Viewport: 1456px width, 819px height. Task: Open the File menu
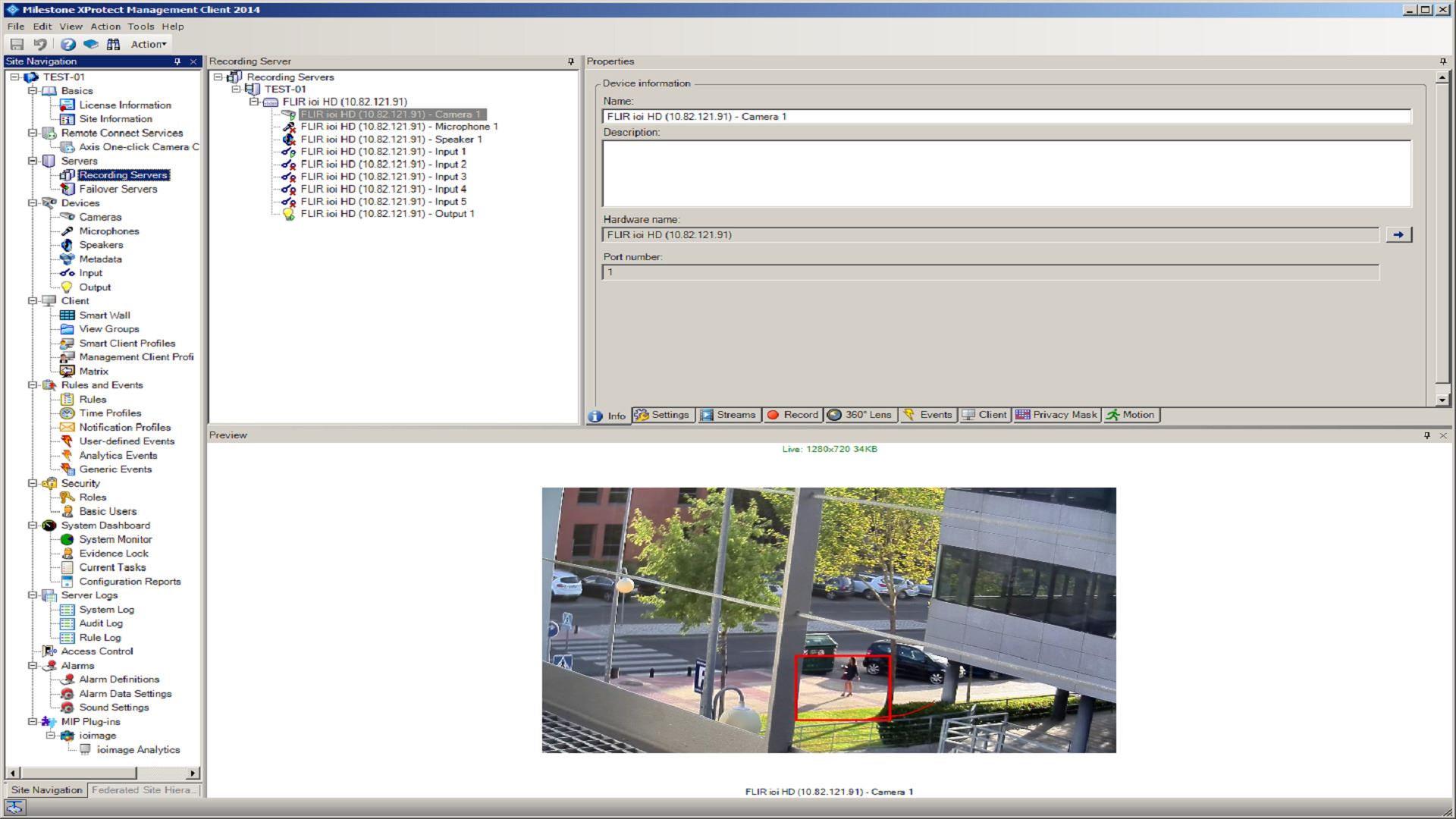tap(16, 26)
